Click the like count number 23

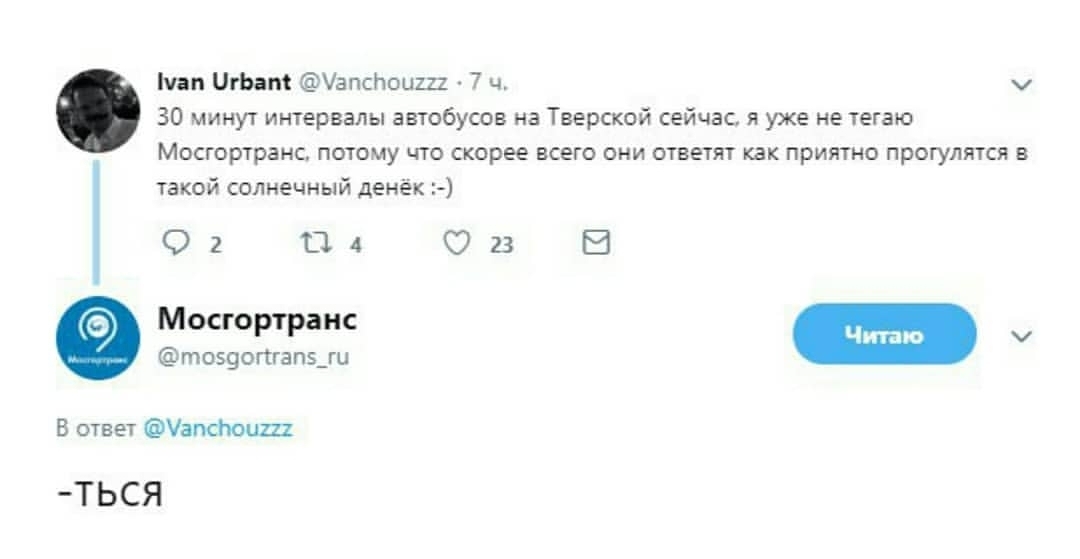click(x=502, y=243)
